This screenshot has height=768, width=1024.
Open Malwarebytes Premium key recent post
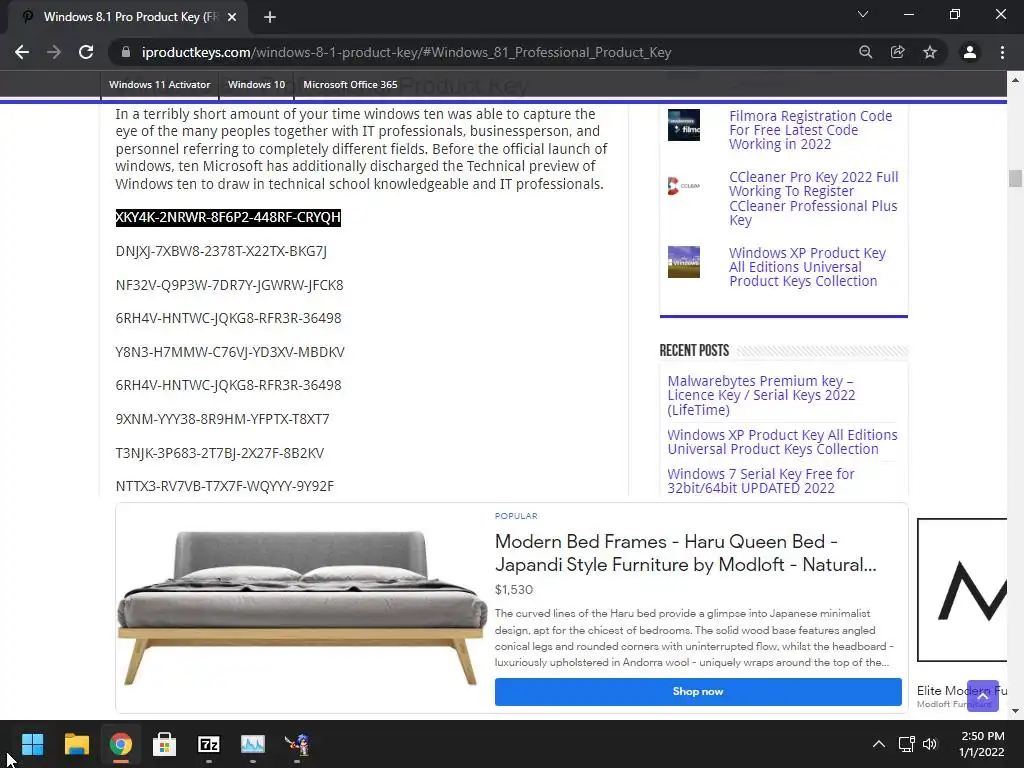pyautogui.click(x=761, y=395)
